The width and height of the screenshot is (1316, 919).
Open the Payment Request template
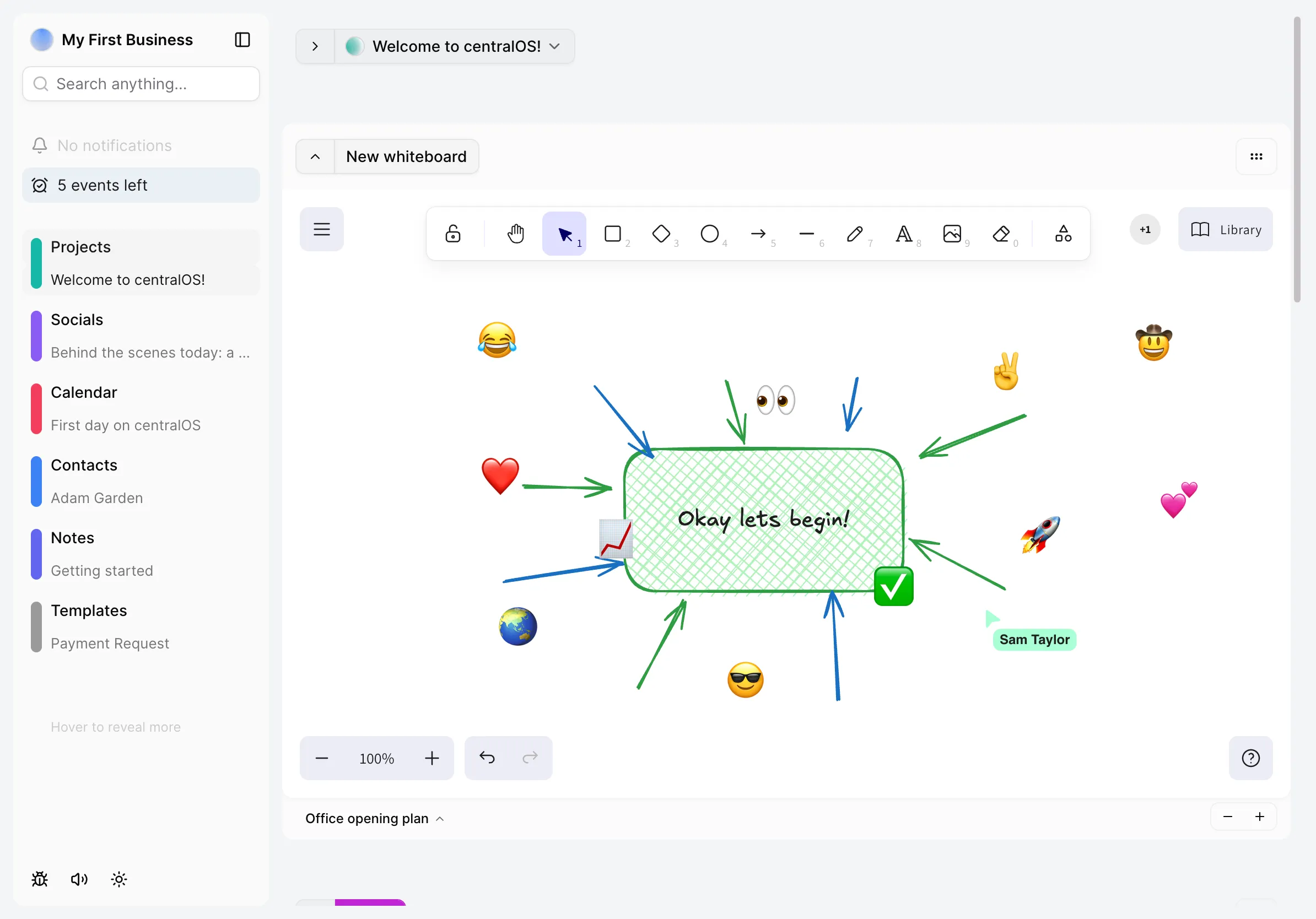110,644
